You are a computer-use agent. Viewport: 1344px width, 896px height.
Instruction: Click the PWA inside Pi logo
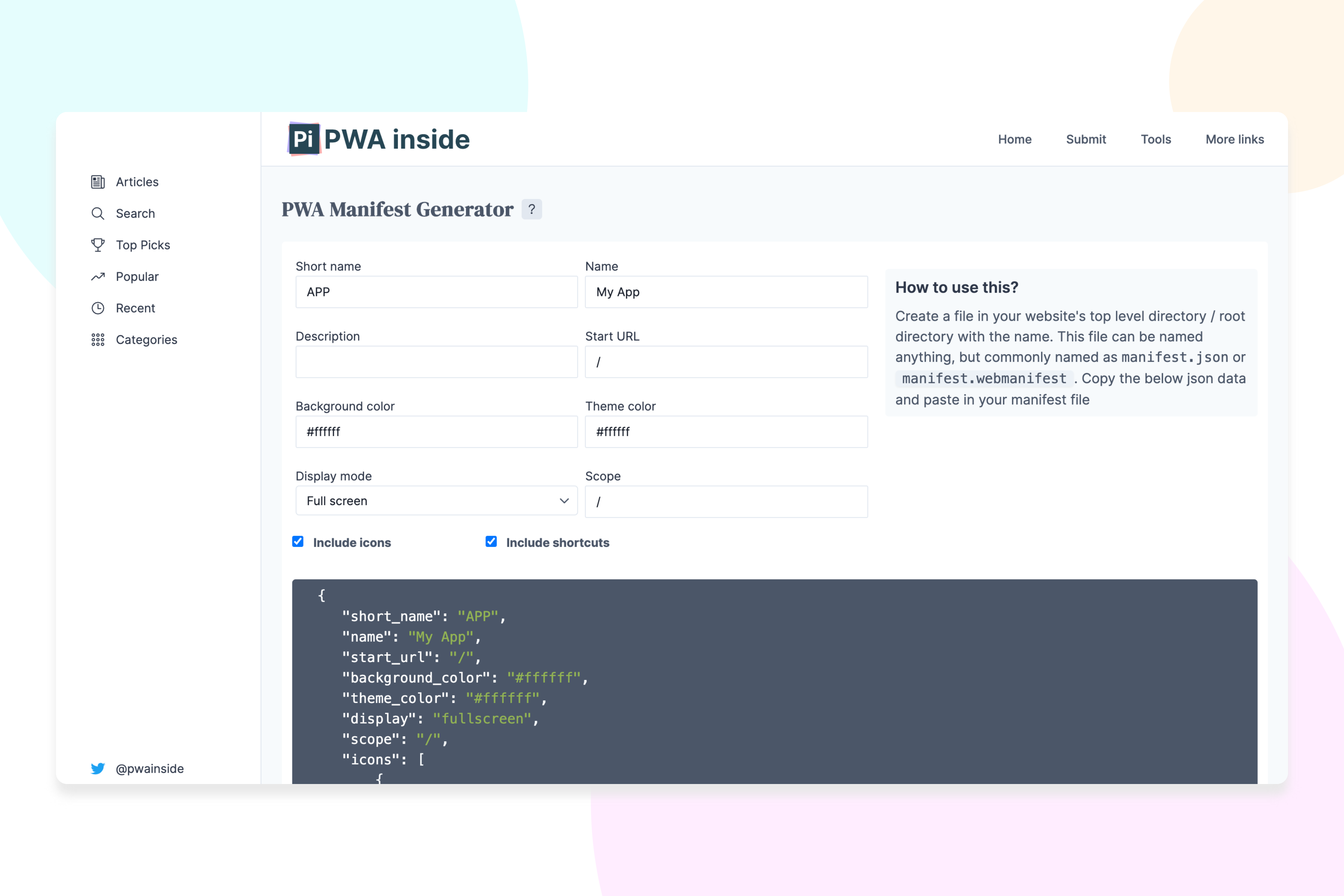click(x=304, y=139)
